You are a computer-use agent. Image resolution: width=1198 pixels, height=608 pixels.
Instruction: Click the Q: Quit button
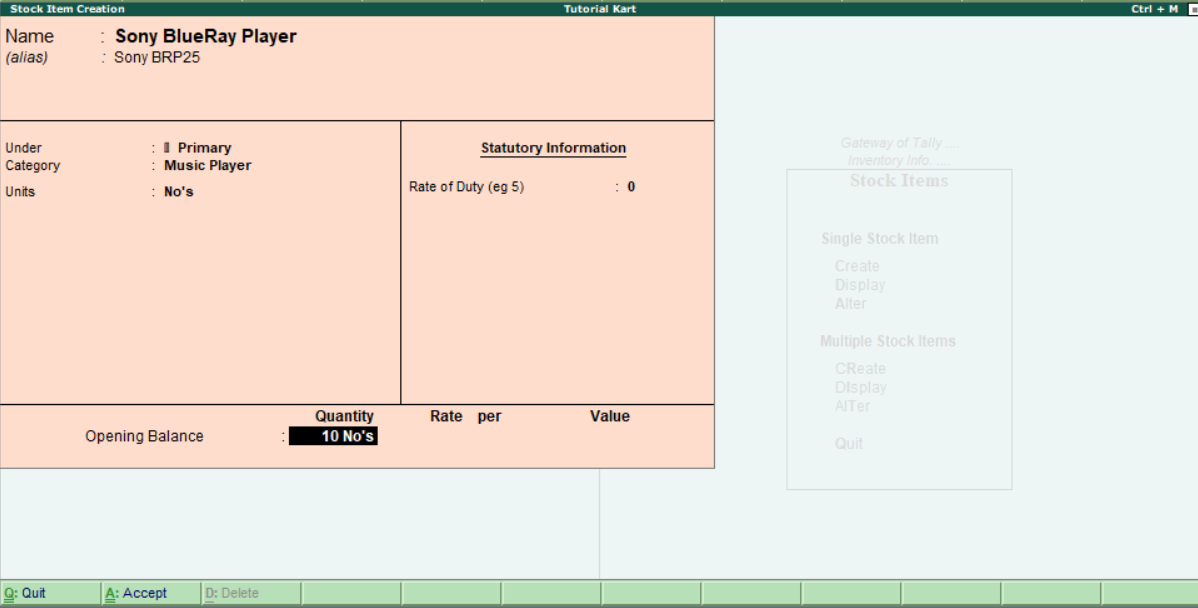pyautogui.click(x=50, y=593)
